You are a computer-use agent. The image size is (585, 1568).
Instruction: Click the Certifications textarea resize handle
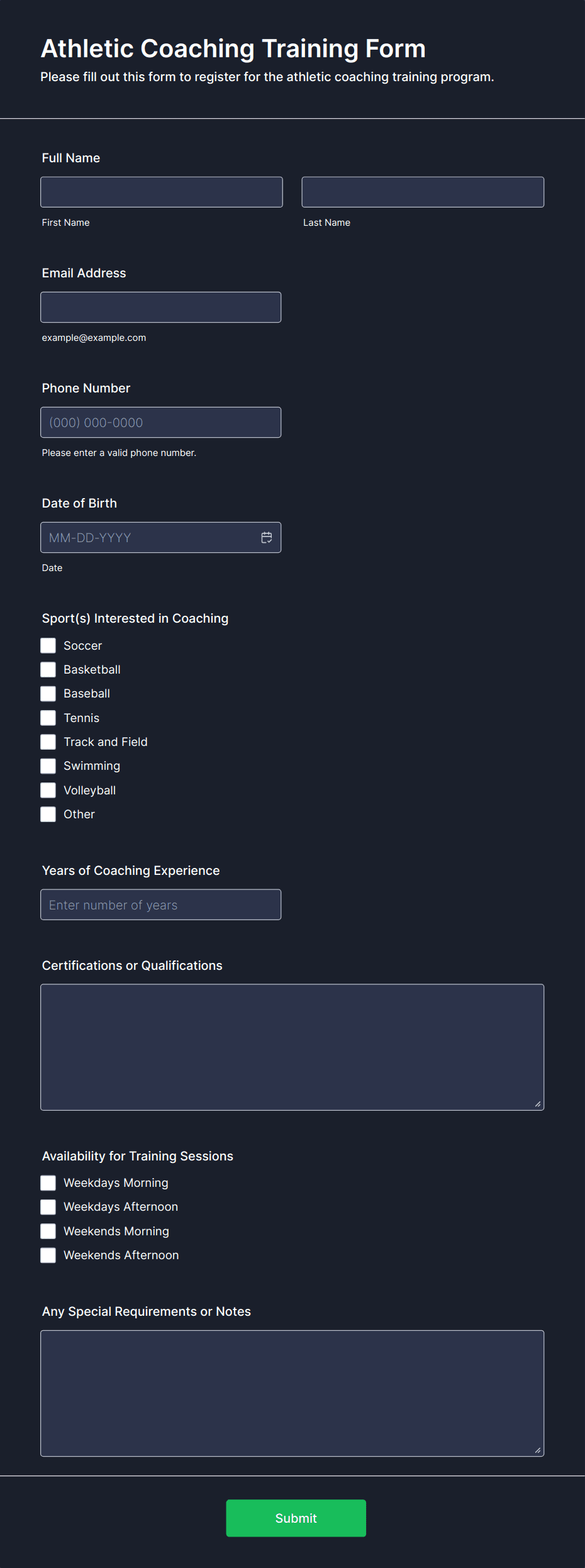538,1104
